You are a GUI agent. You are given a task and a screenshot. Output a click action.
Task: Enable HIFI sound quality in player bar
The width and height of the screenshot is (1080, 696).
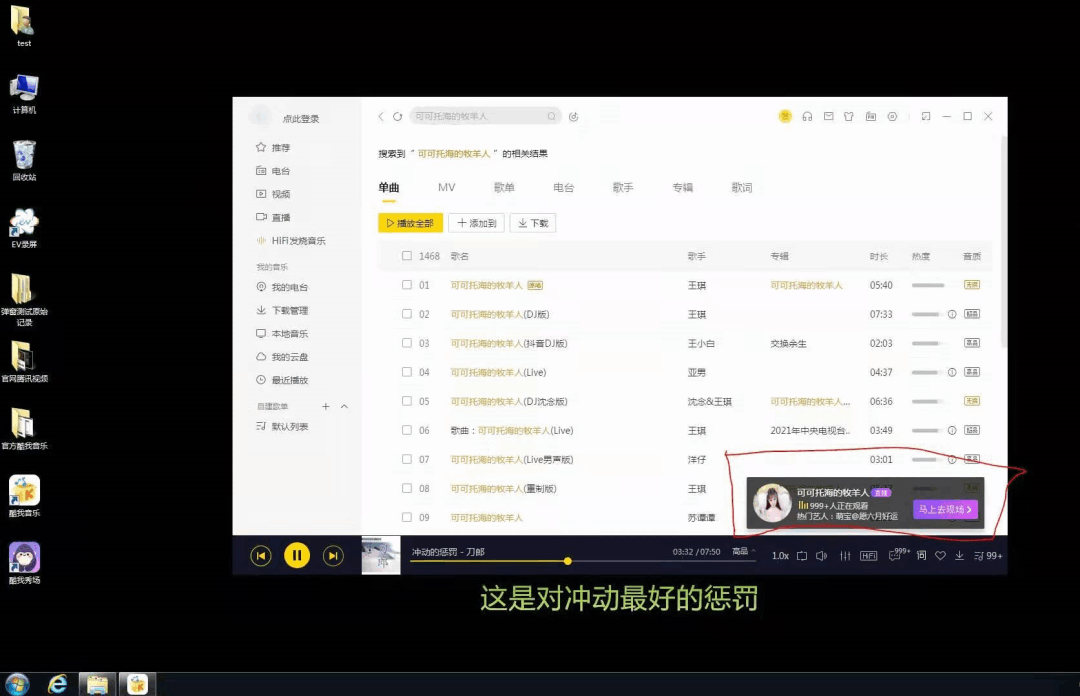[868, 555]
